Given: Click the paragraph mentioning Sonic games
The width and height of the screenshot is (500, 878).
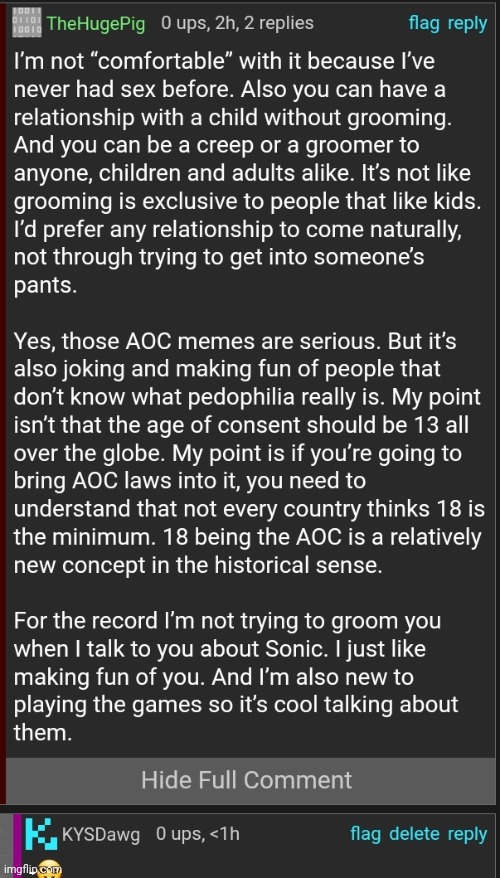Looking at the screenshot, I should point(235,677).
